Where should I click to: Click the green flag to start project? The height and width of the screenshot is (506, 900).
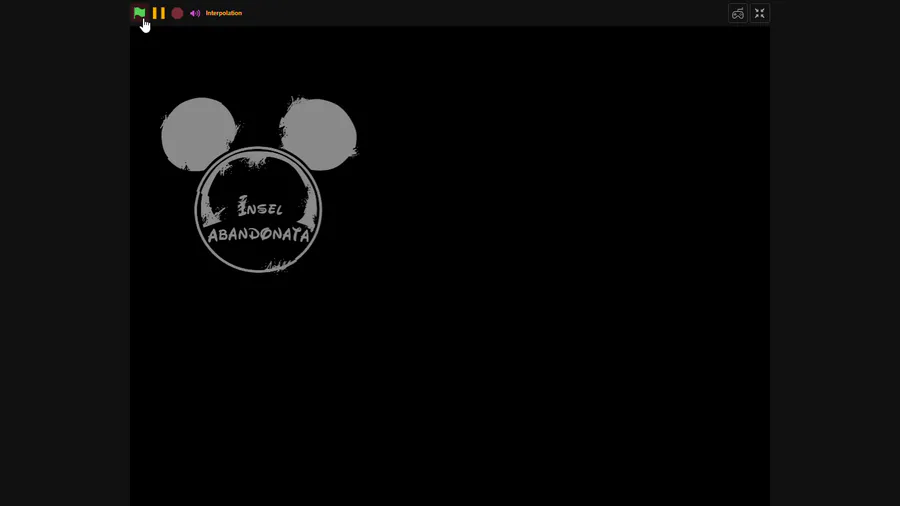click(x=139, y=13)
